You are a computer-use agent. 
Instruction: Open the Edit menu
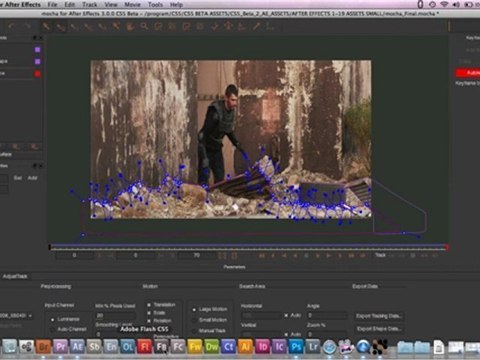point(70,5)
